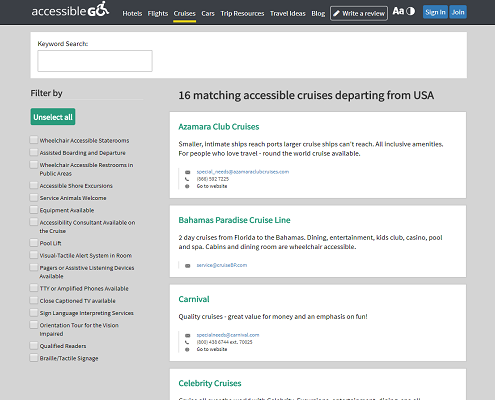This screenshot has width=495, height=400.
Task: Open the accessibleGO logo homepage
Action: point(70,10)
